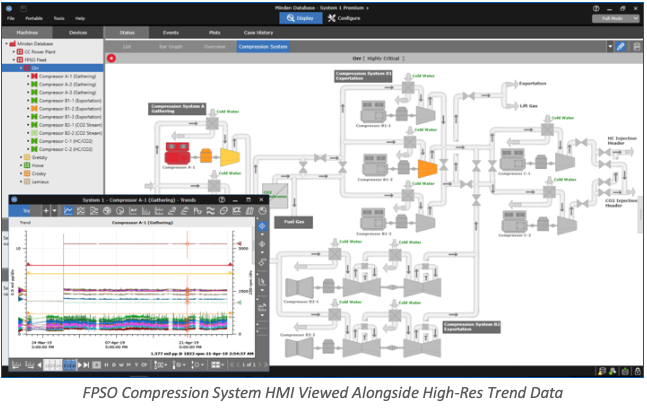Screen dimensions: 647x408
Task: Select the highlighted cursor tool in trend sidebar
Action: [x=262, y=226]
